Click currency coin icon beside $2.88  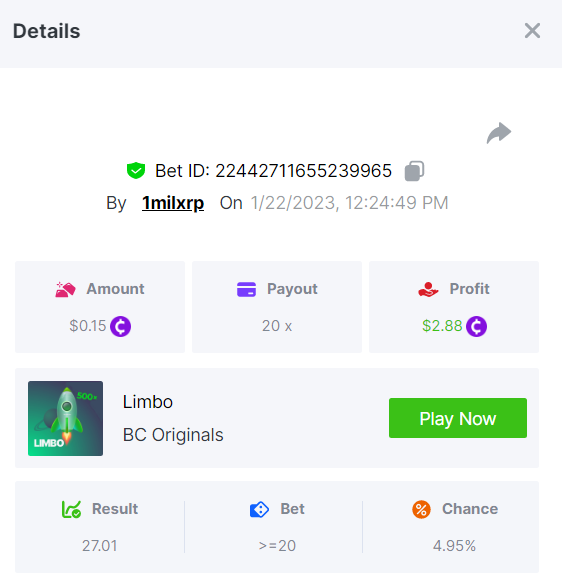coord(477,326)
